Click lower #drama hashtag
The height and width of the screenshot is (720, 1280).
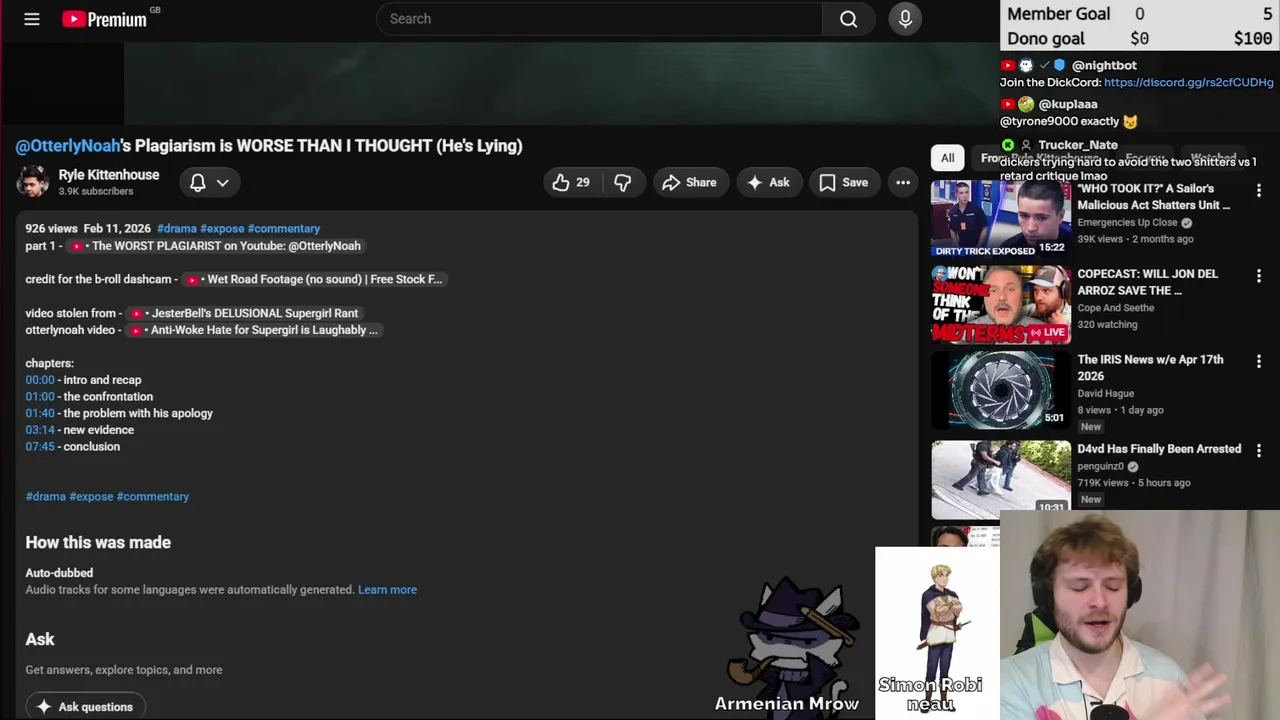point(46,497)
